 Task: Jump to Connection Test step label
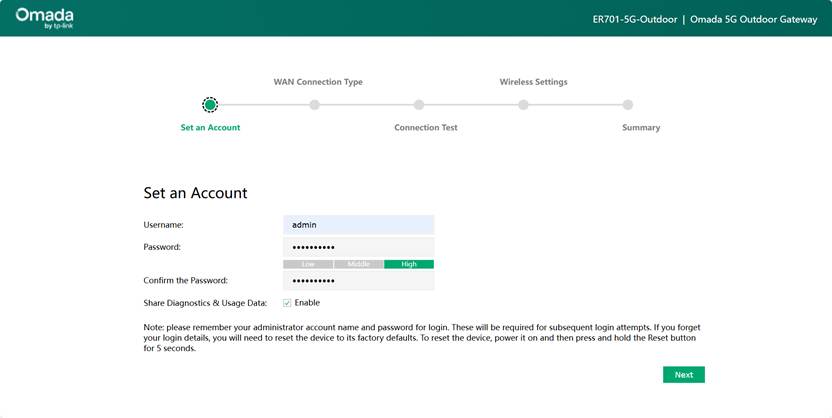[x=425, y=128]
